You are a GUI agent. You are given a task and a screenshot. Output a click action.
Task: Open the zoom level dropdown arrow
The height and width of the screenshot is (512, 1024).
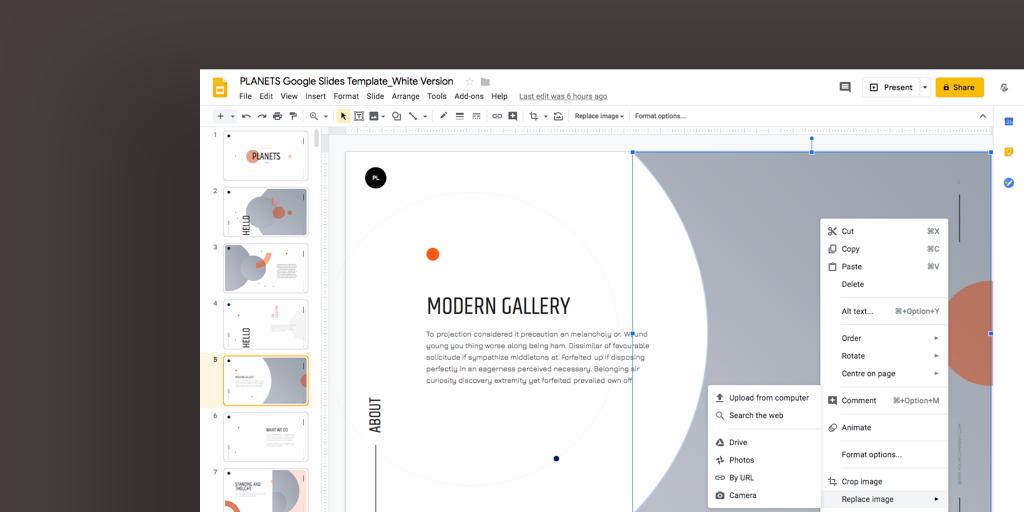326,116
